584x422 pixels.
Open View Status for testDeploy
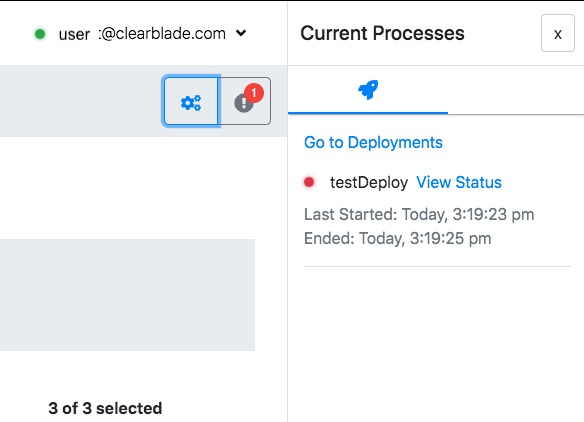[x=459, y=183]
